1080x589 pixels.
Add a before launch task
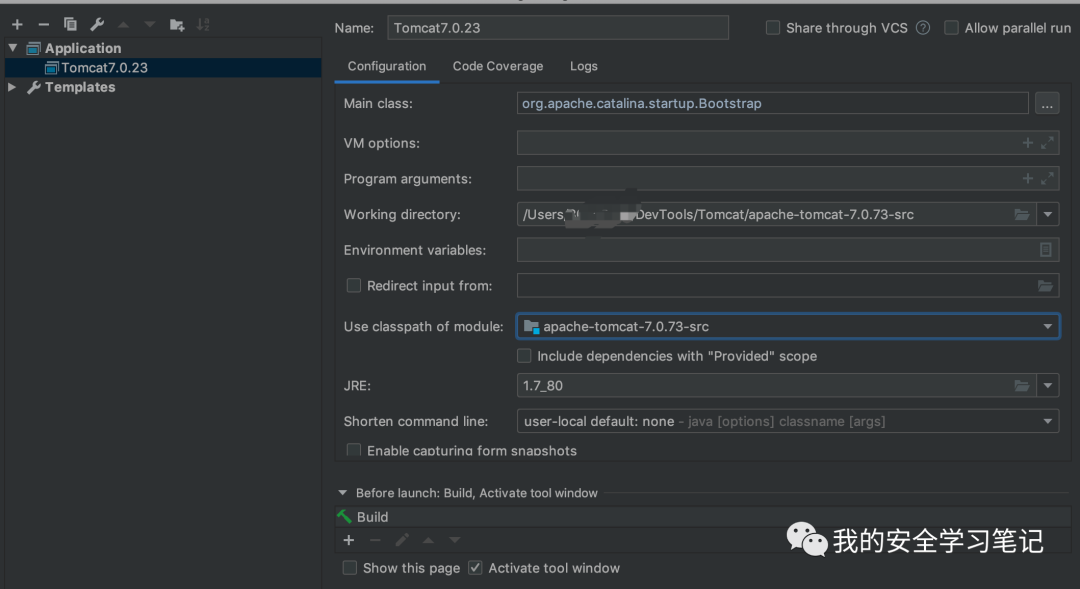point(349,540)
